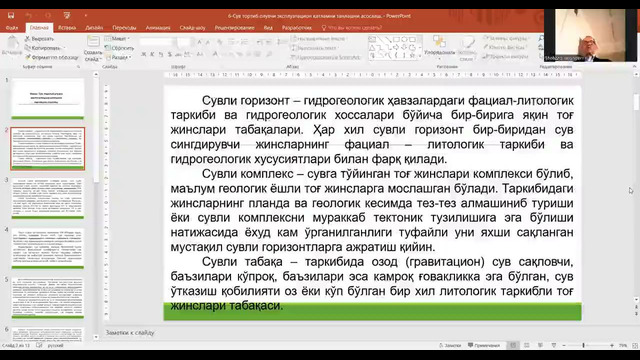640x360 pixels.
Task: Open Эффекты фигуры shape effects
Action: (x=505, y=56)
